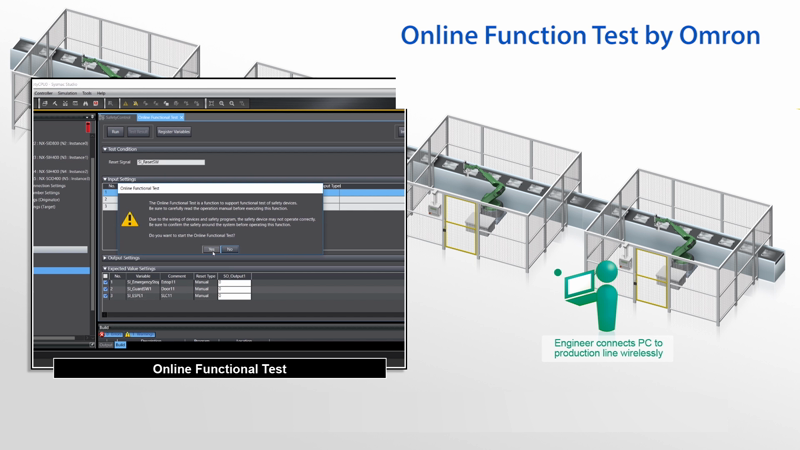Click the wrench tool icon in toolbar
The image size is (800, 450).
[55, 104]
